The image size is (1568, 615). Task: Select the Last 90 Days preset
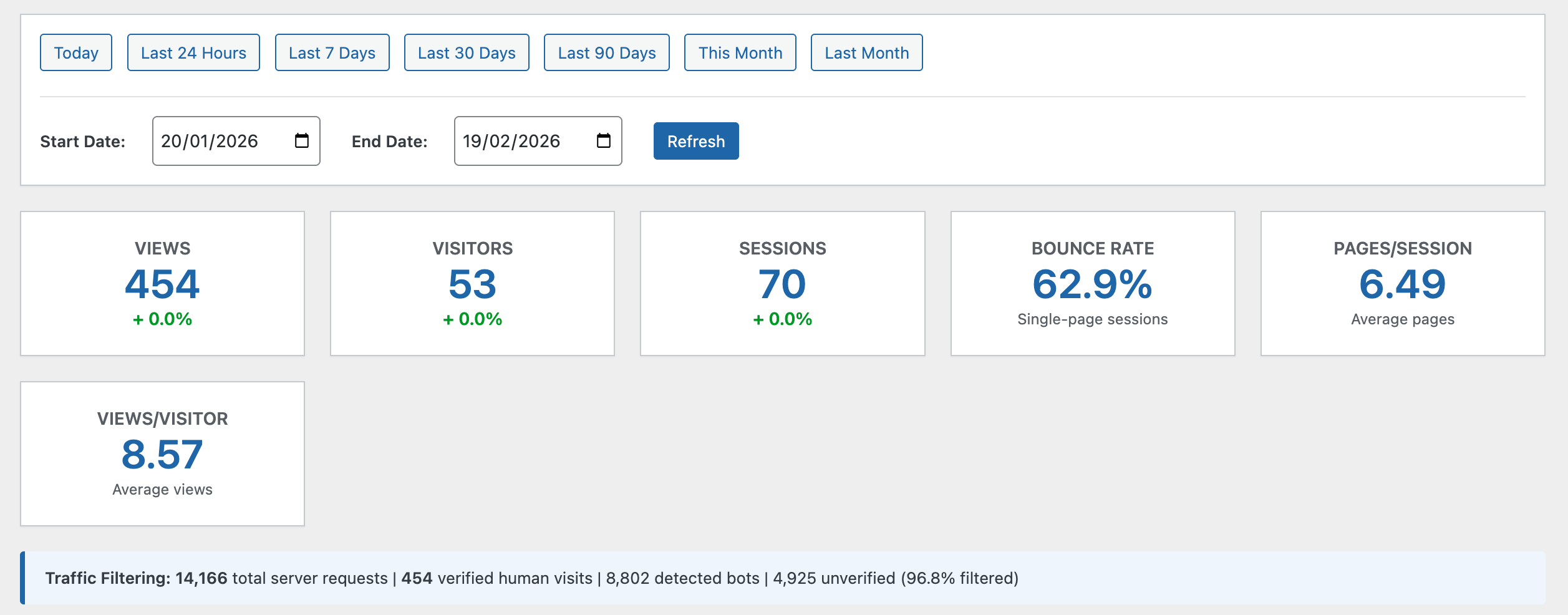606,53
